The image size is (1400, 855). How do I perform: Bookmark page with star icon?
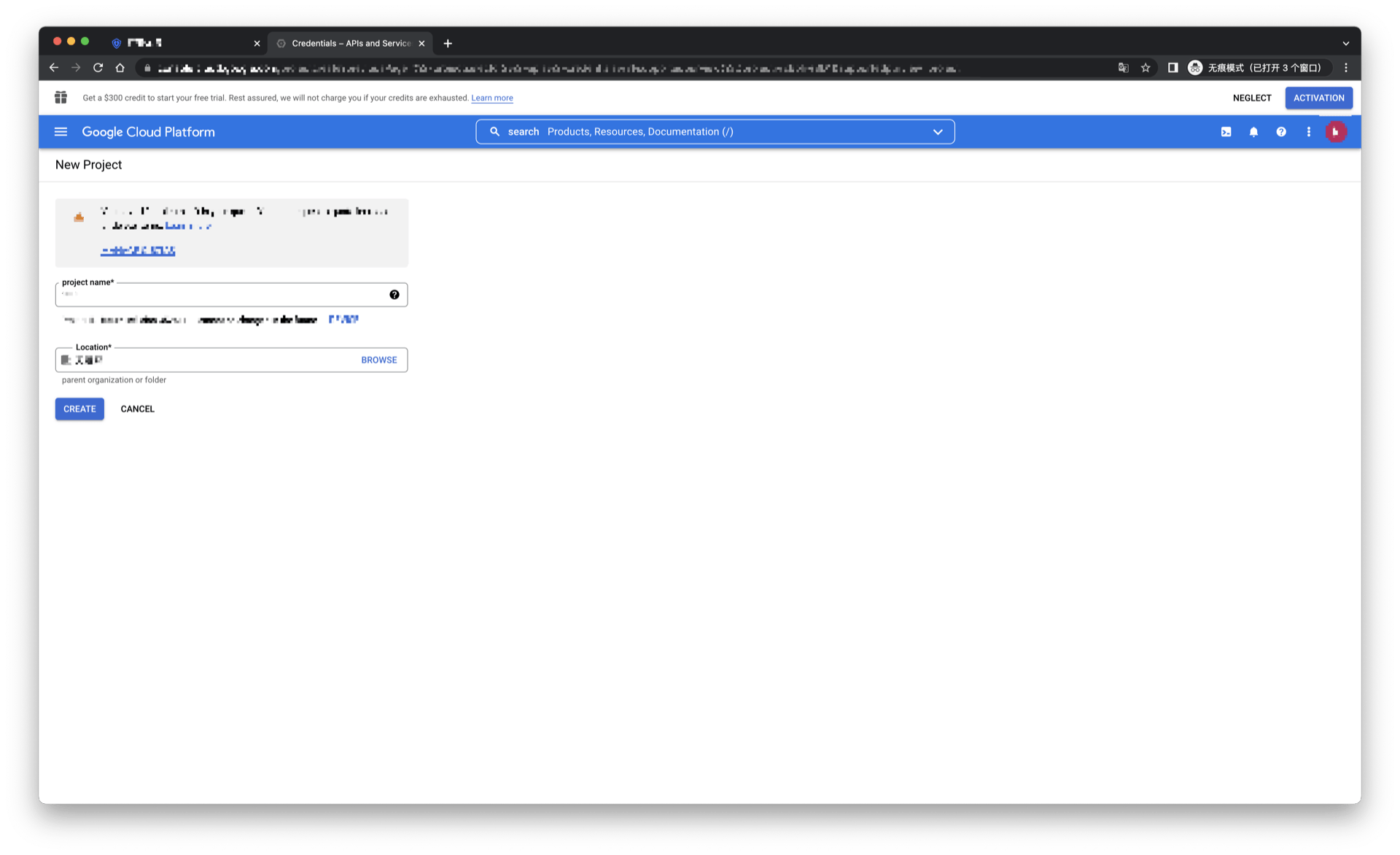click(x=1146, y=68)
